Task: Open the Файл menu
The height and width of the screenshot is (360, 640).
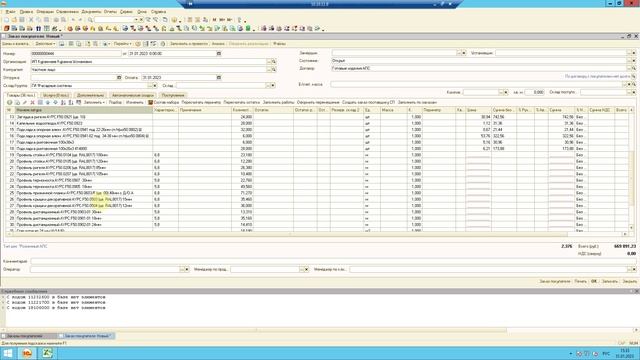Action: coord(10,12)
